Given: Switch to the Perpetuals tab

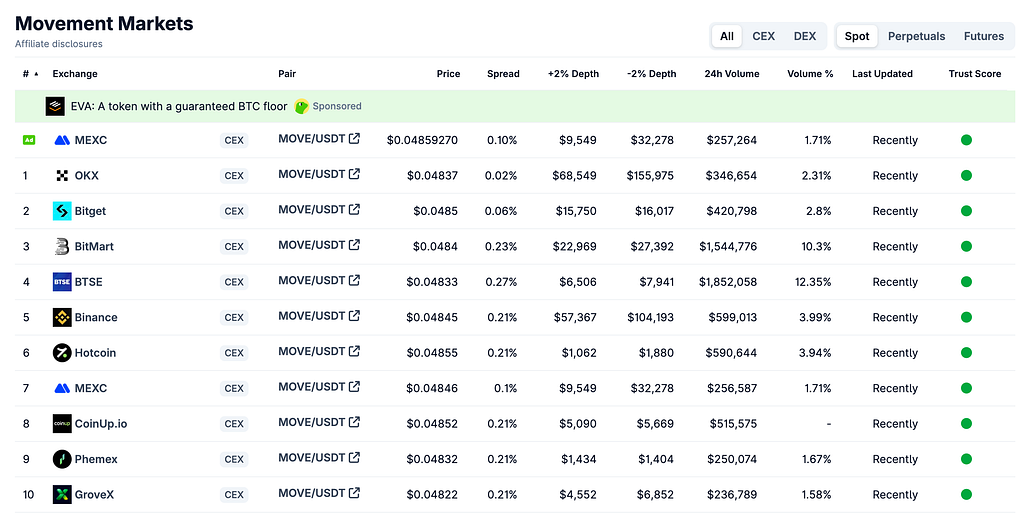Looking at the screenshot, I should coord(916,37).
